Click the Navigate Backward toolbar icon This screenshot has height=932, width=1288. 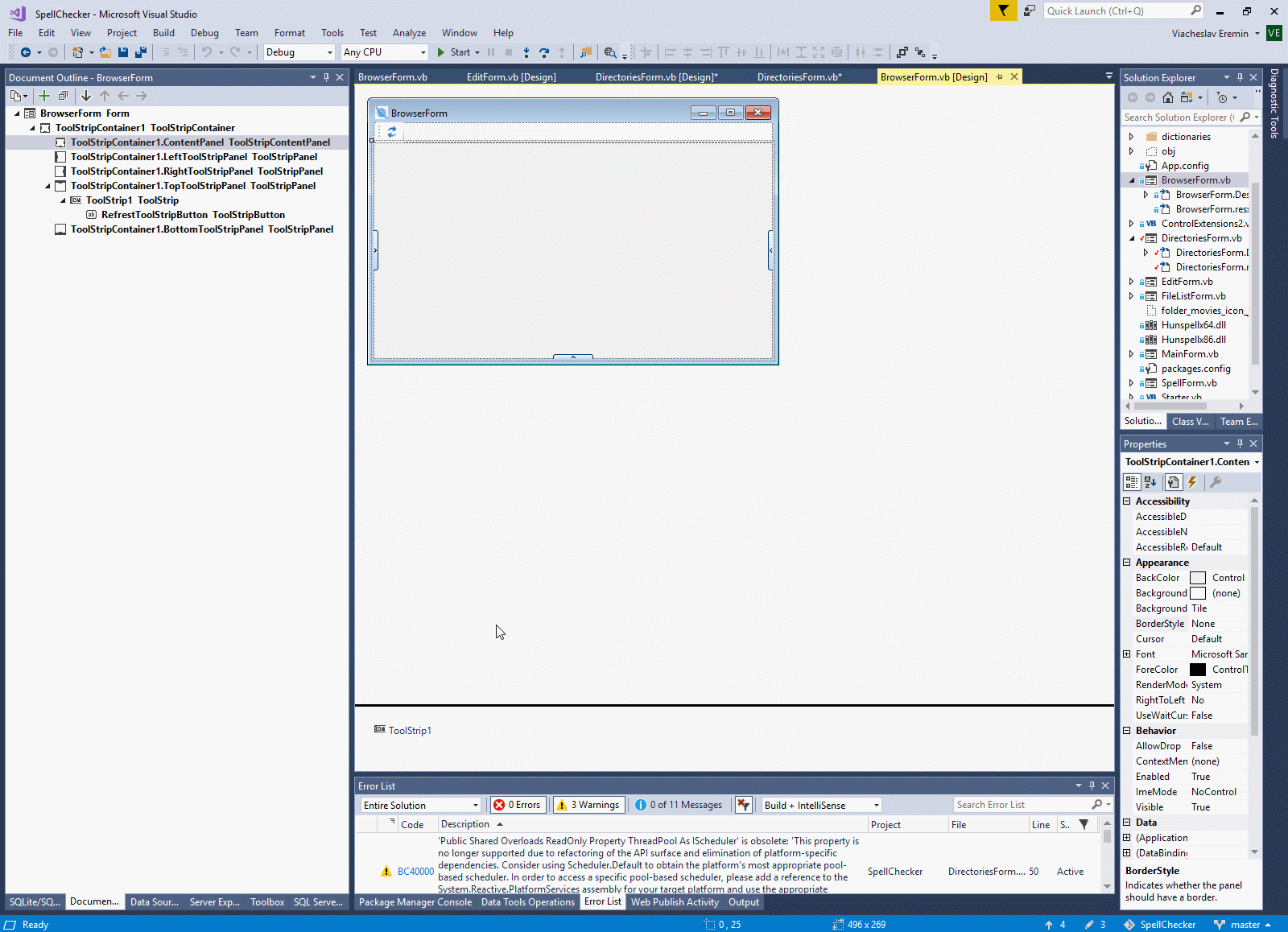coord(26,52)
